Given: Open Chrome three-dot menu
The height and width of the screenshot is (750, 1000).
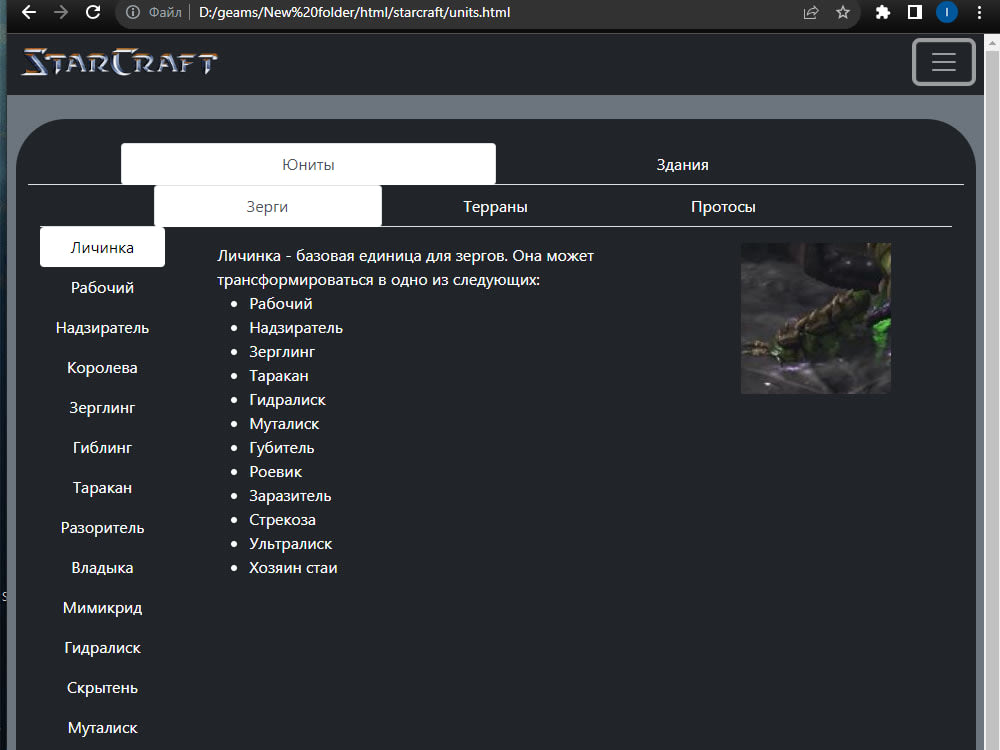Looking at the screenshot, I should pyautogui.click(x=980, y=12).
